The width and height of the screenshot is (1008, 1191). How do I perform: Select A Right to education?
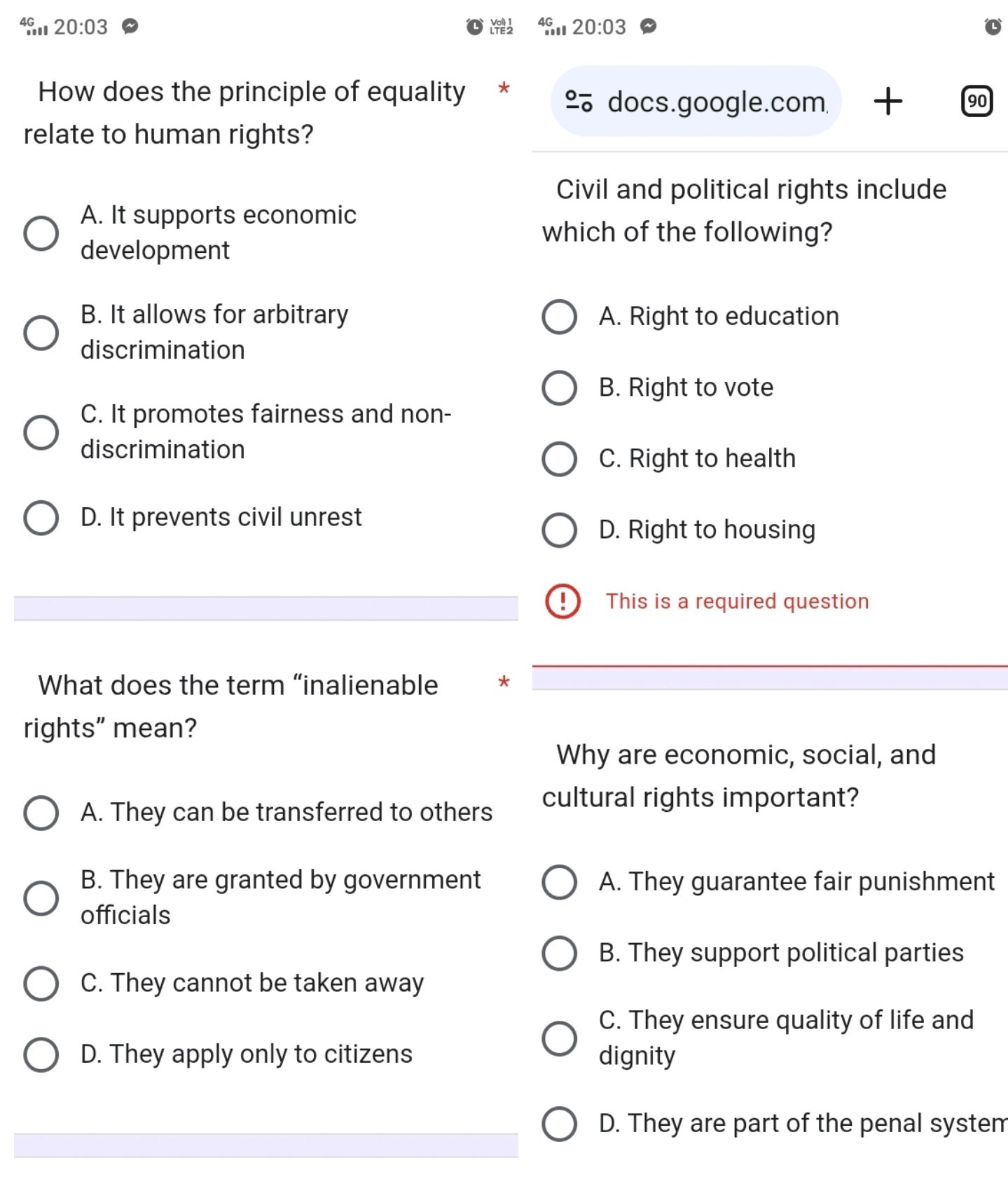(558, 317)
